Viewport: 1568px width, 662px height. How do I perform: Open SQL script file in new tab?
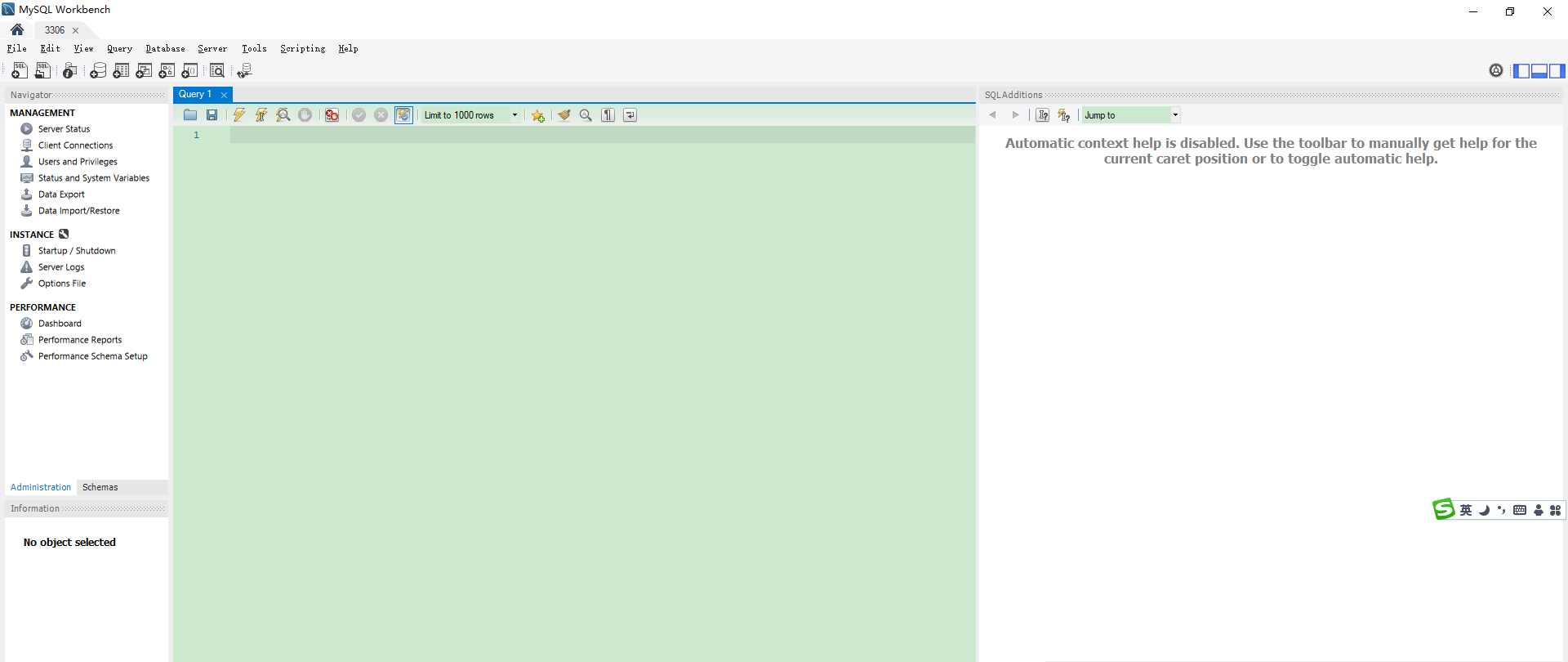point(42,71)
